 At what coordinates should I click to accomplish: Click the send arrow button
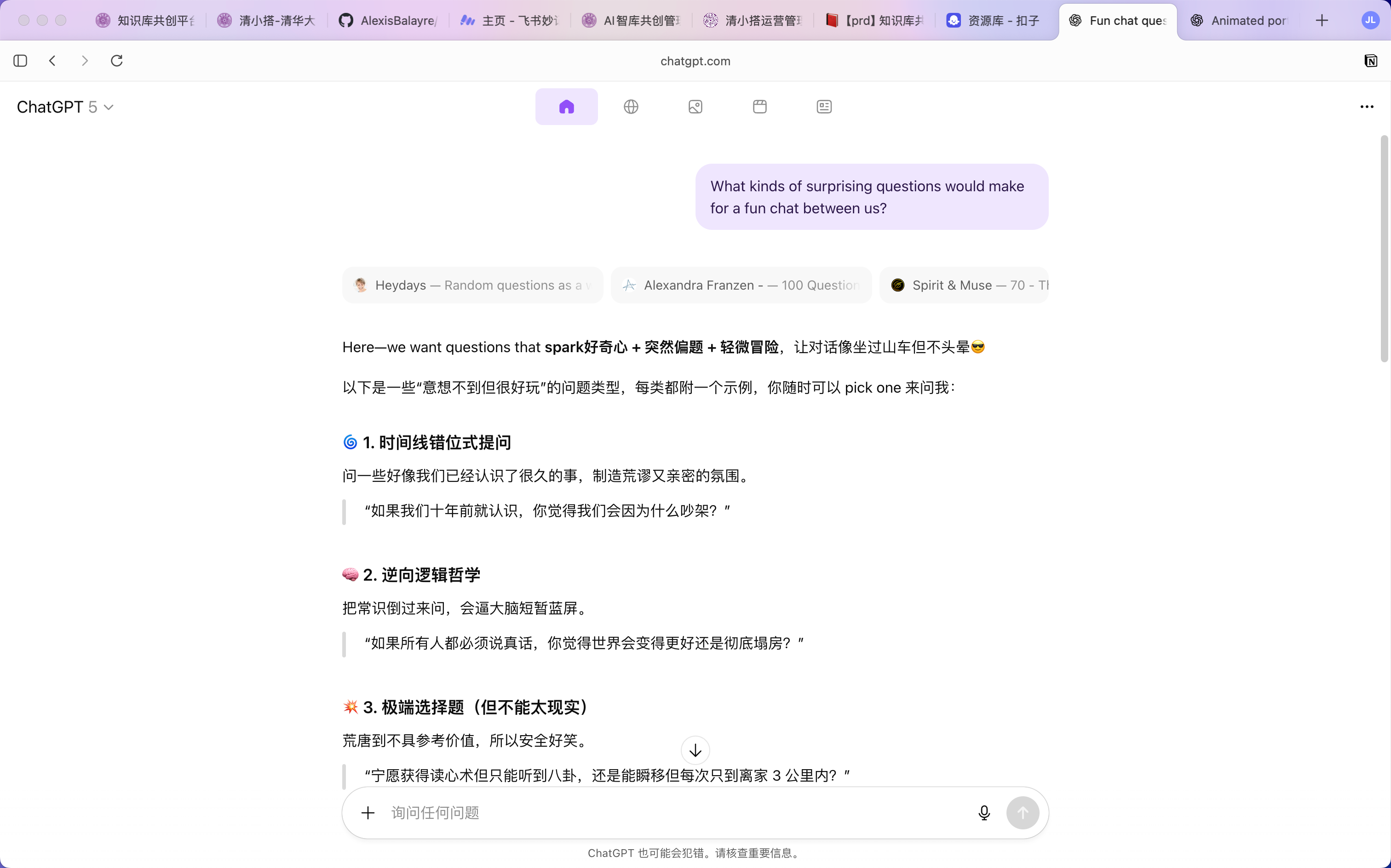1022,812
